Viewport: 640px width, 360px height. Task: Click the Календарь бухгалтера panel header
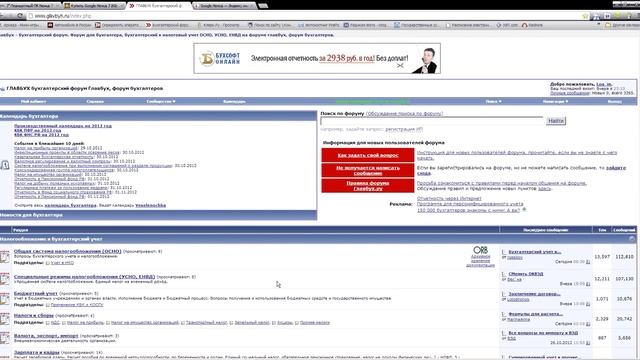158,116
